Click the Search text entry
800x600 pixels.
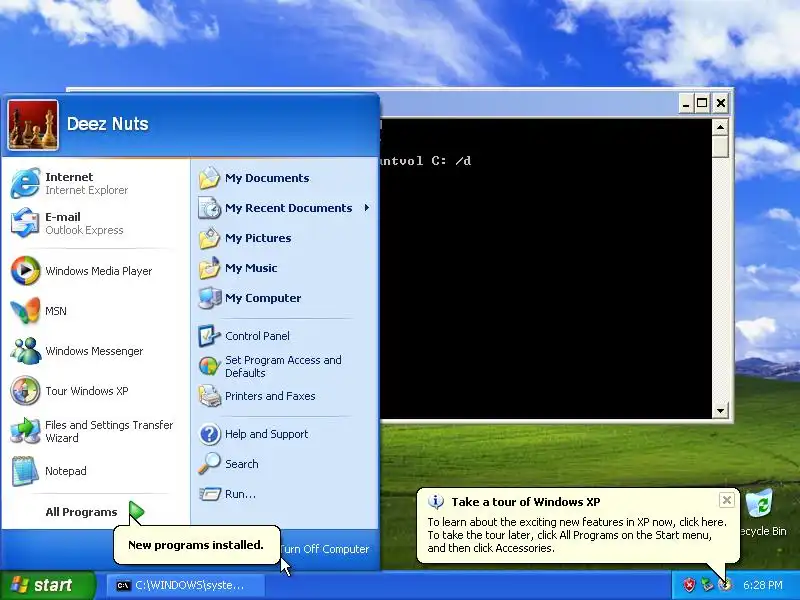tap(242, 464)
